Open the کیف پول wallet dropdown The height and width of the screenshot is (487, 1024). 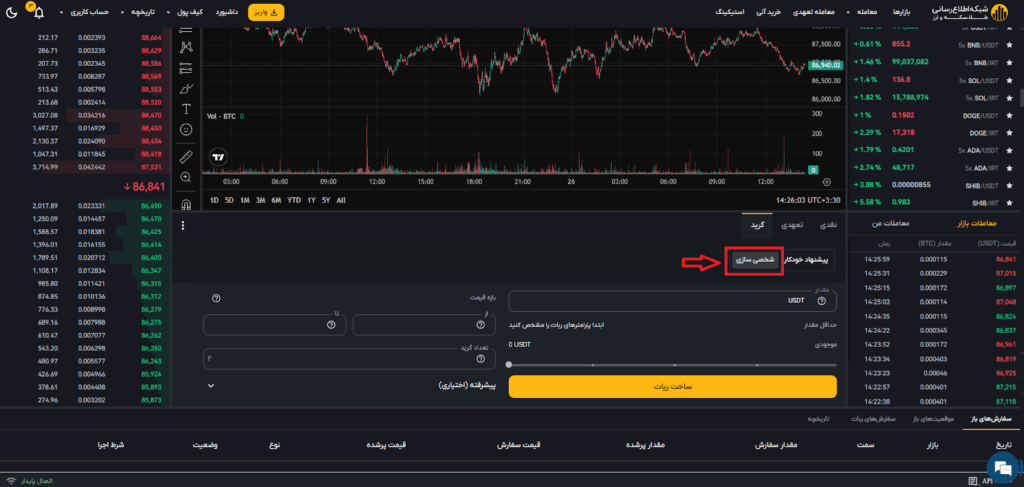[x=187, y=12]
